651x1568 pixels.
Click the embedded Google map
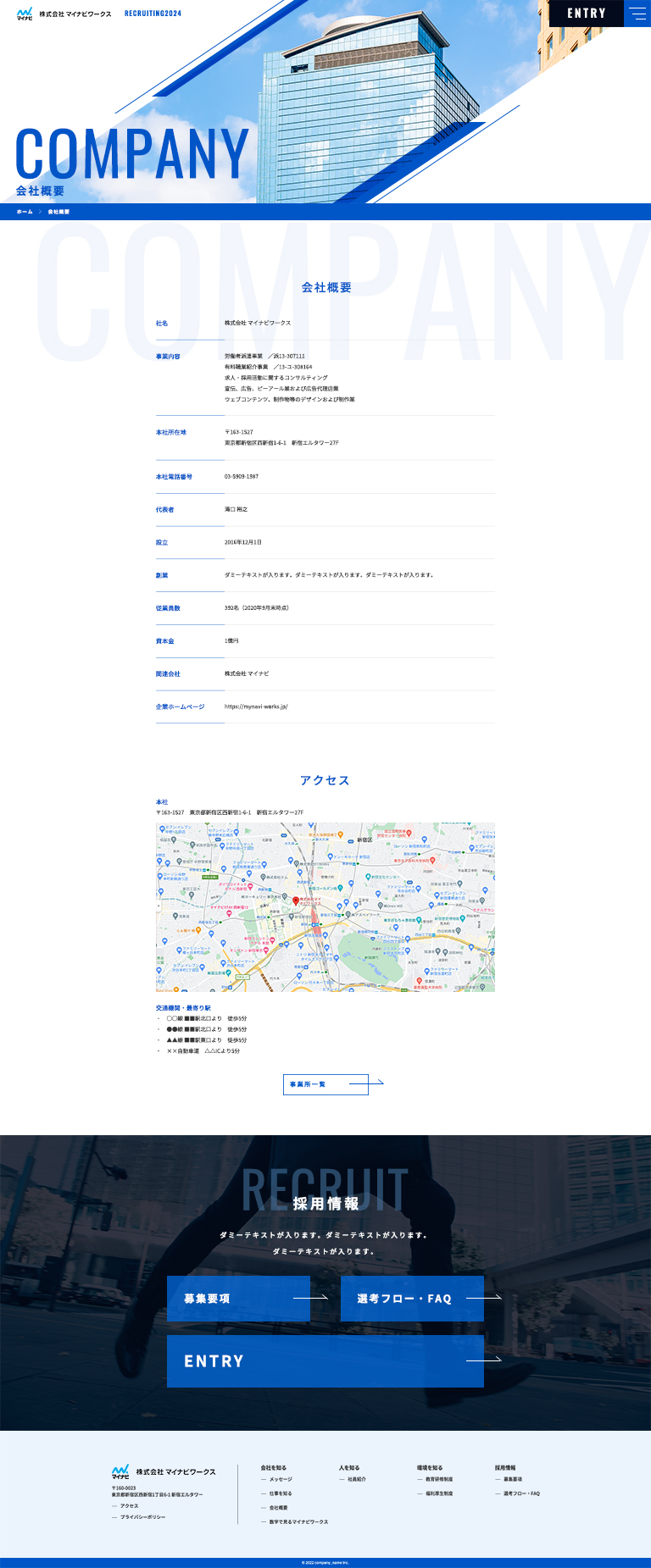(325, 906)
